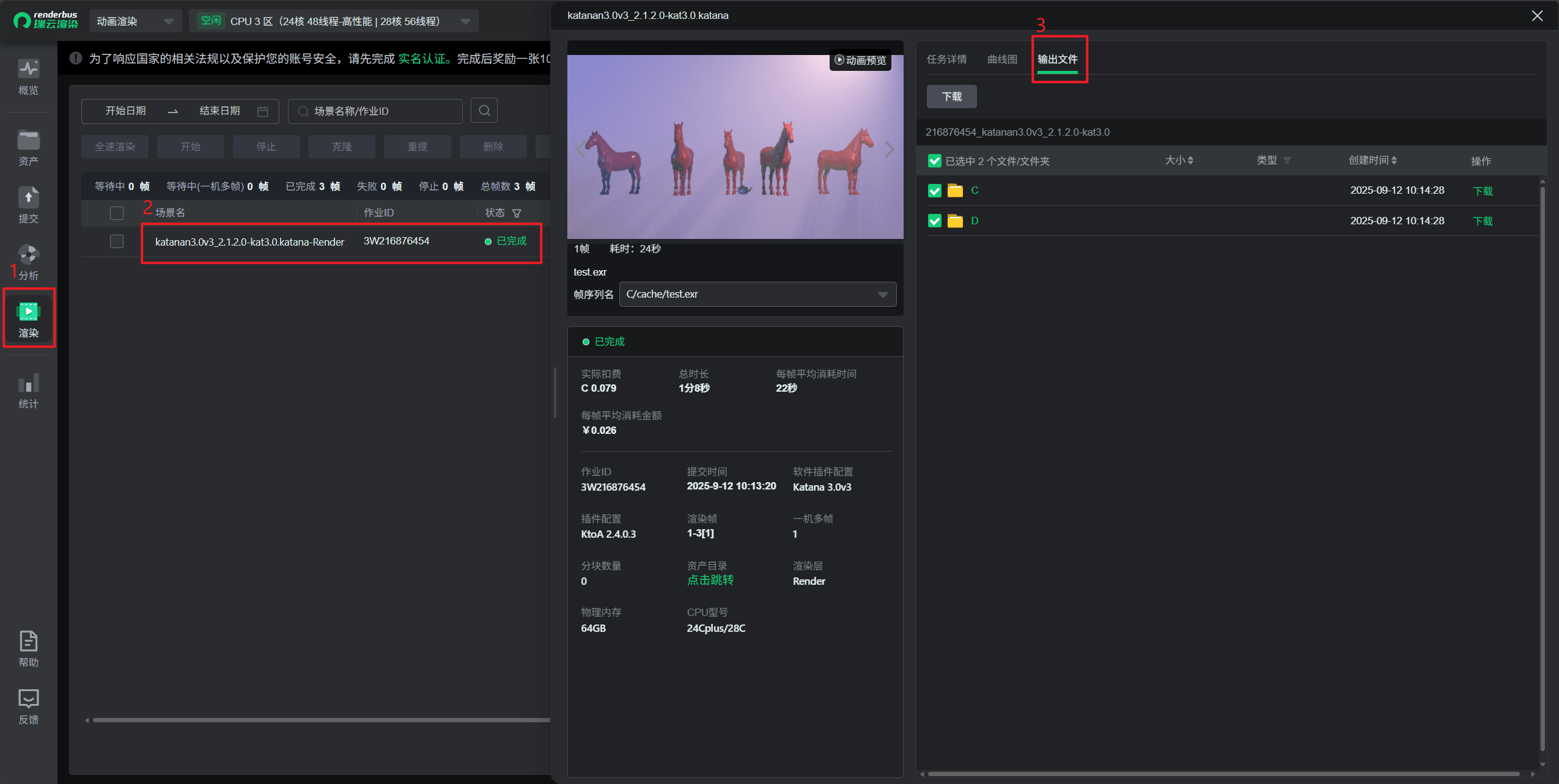The image size is (1559, 784).
Task: Open folder D icon in output files
Action: point(955,221)
